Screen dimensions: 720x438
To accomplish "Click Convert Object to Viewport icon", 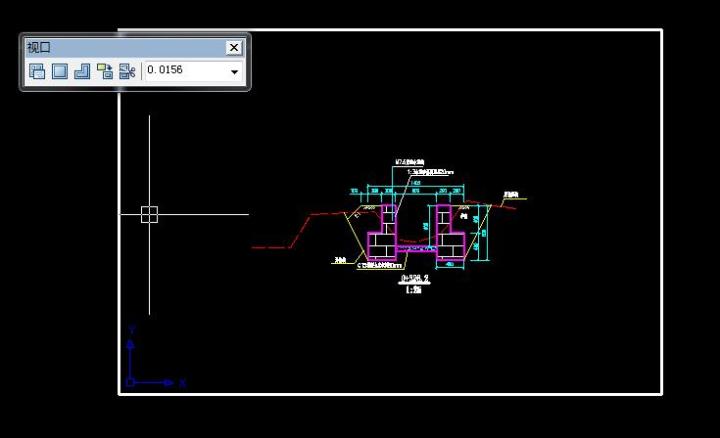I will click(105, 71).
